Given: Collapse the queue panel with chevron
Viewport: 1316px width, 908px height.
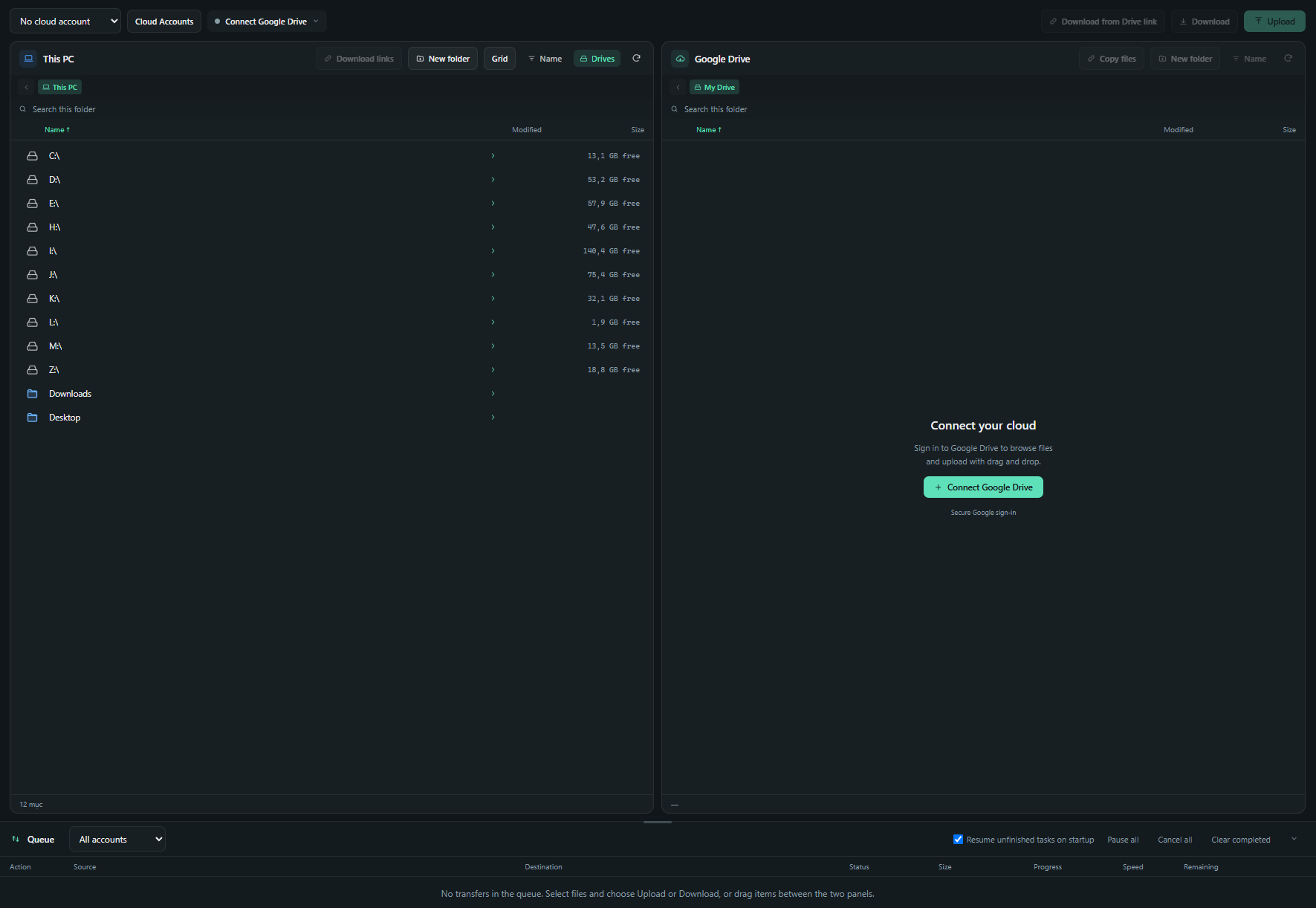Looking at the screenshot, I should pyautogui.click(x=1294, y=839).
